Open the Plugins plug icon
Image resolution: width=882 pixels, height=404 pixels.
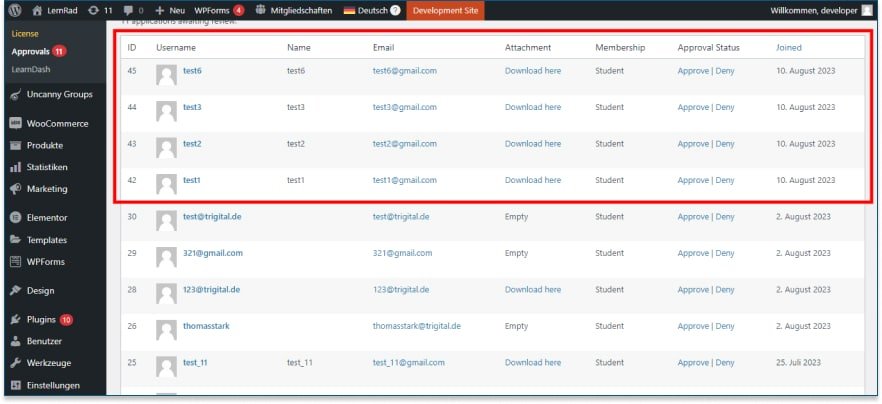tap(16, 320)
